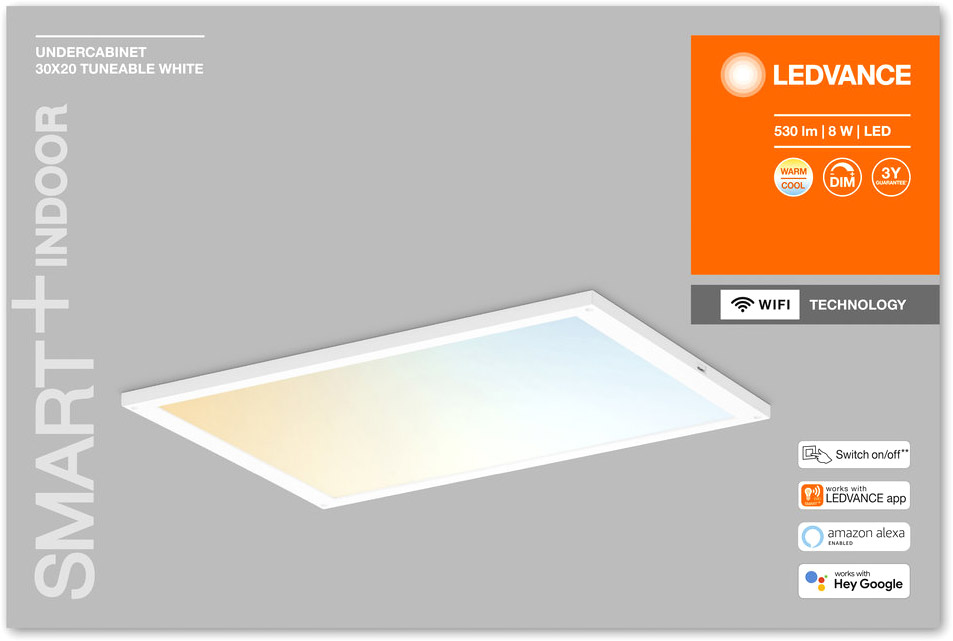Click the TECHNOLOGY text in gray bar

click(x=858, y=305)
